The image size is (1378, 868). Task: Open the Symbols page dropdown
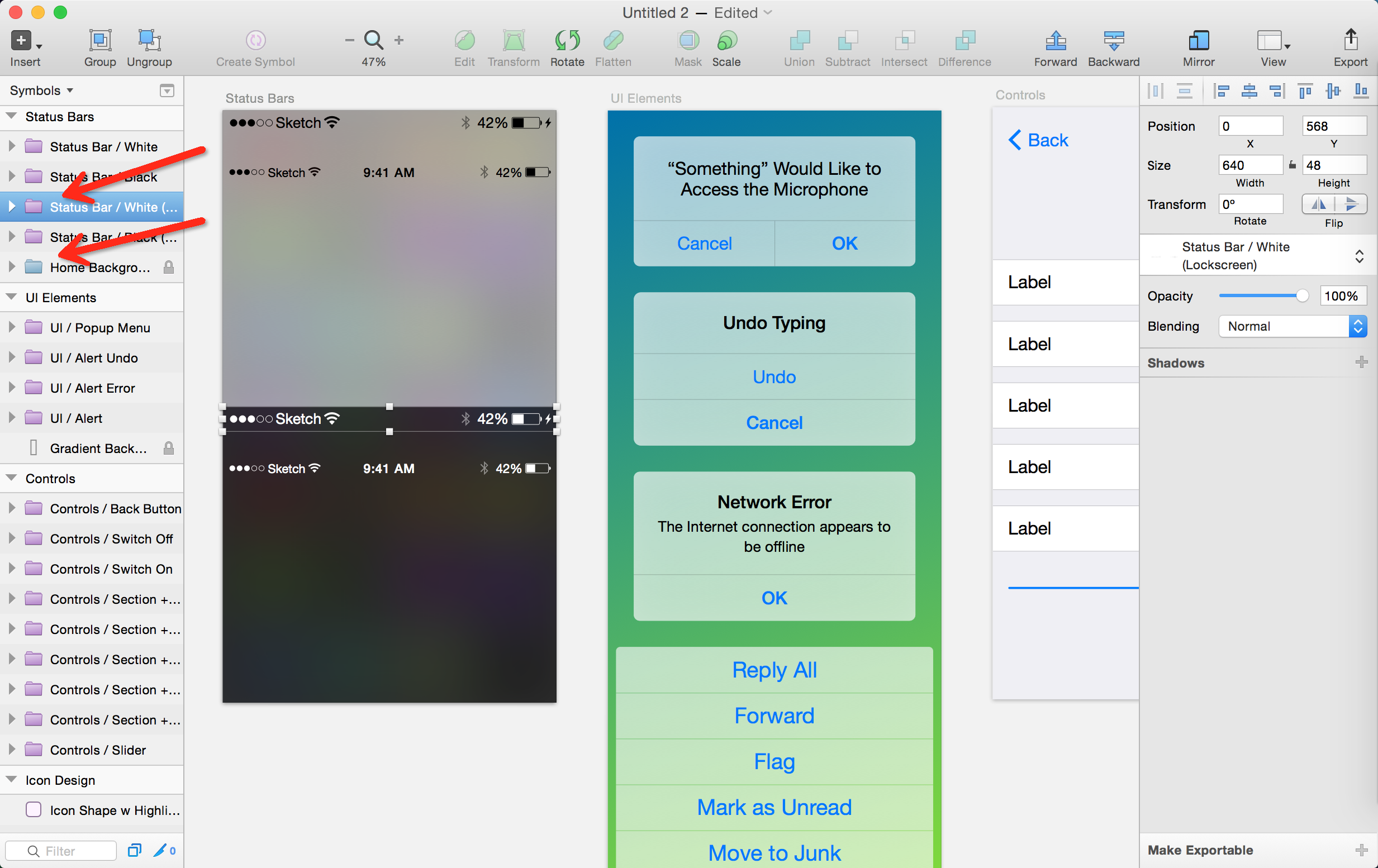point(41,90)
